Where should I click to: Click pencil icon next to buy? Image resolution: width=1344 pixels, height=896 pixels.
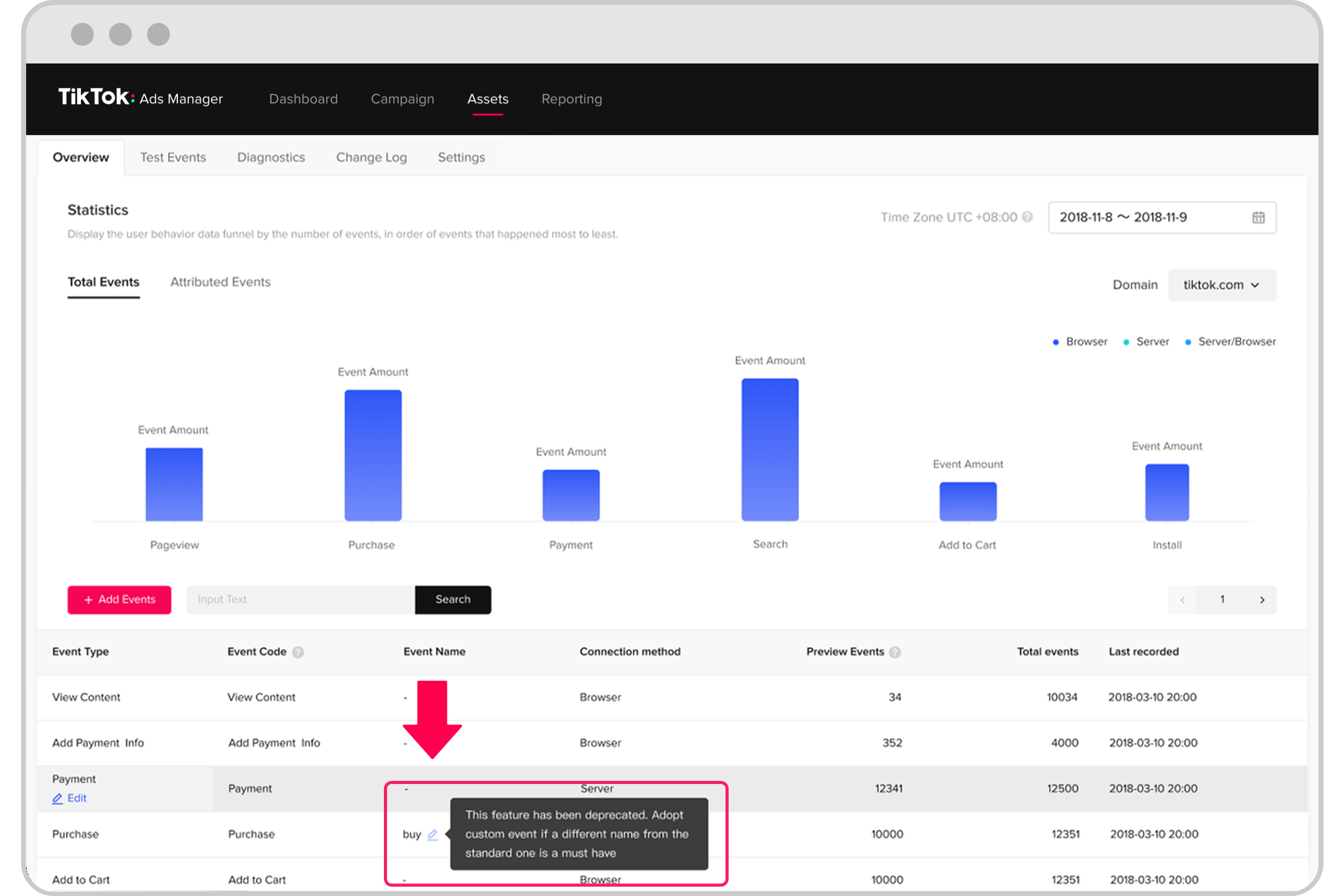click(432, 834)
